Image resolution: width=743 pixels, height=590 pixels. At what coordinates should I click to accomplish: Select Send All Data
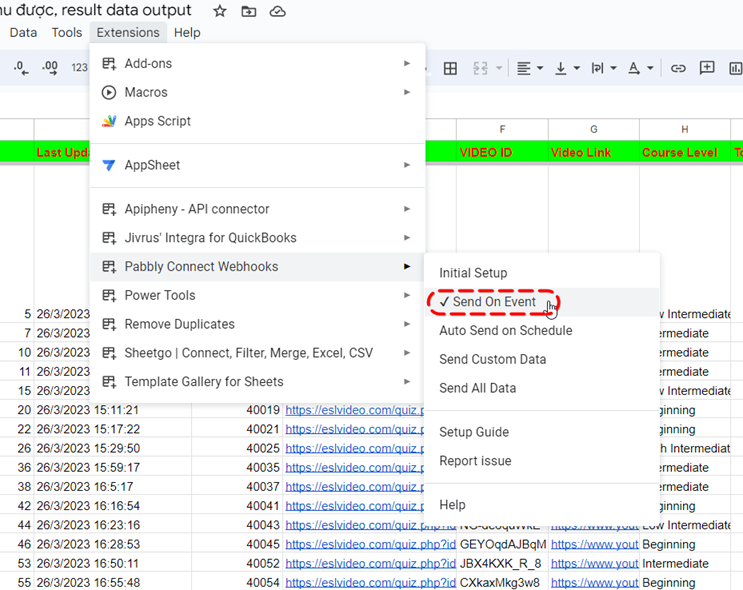coord(542,388)
